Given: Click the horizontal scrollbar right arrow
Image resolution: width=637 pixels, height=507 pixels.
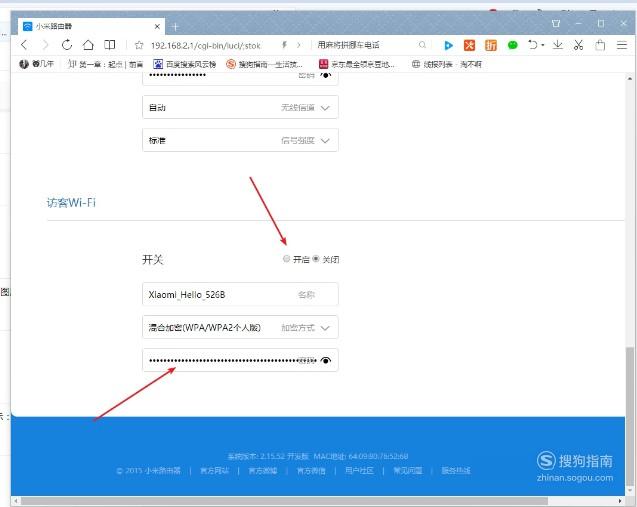Looking at the screenshot, I should click(620, 501).
